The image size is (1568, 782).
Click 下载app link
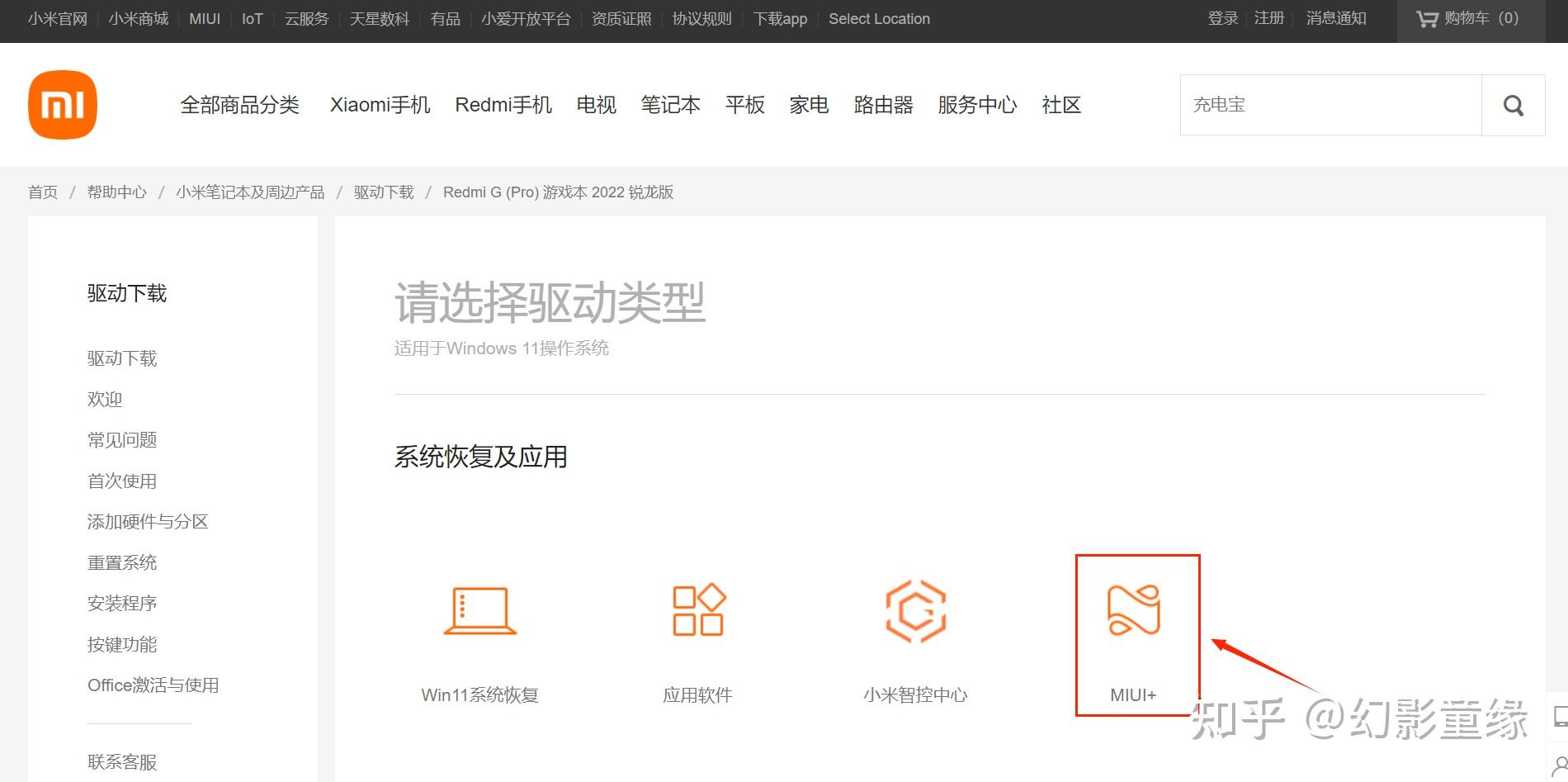[x=781, y=18]
